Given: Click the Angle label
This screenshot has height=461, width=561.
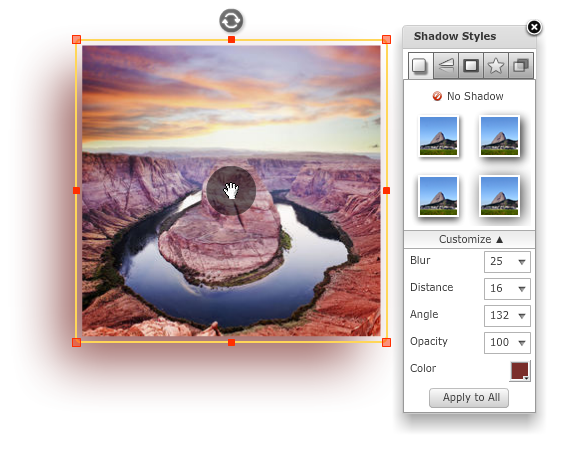Looking at the screenshot, I should [x=424, y=314].
